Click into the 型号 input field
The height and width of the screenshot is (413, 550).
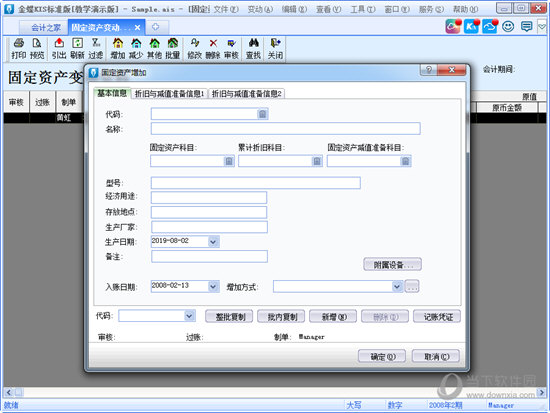[256, 183]
